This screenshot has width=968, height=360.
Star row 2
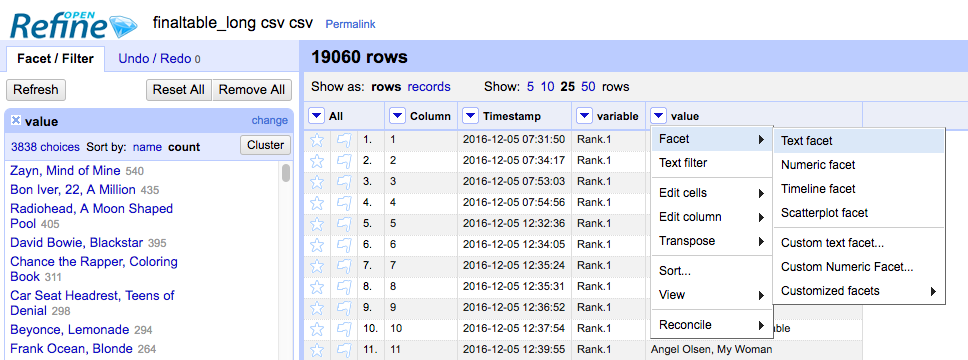tap(317, 161)
